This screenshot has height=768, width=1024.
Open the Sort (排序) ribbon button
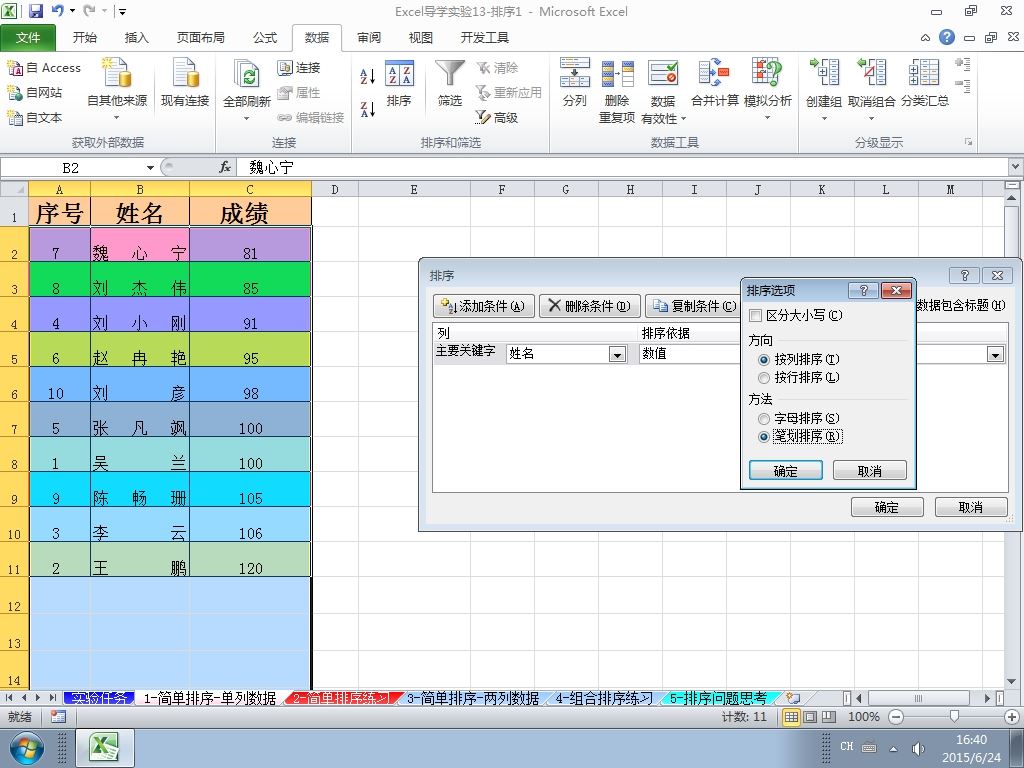[399, 84]
